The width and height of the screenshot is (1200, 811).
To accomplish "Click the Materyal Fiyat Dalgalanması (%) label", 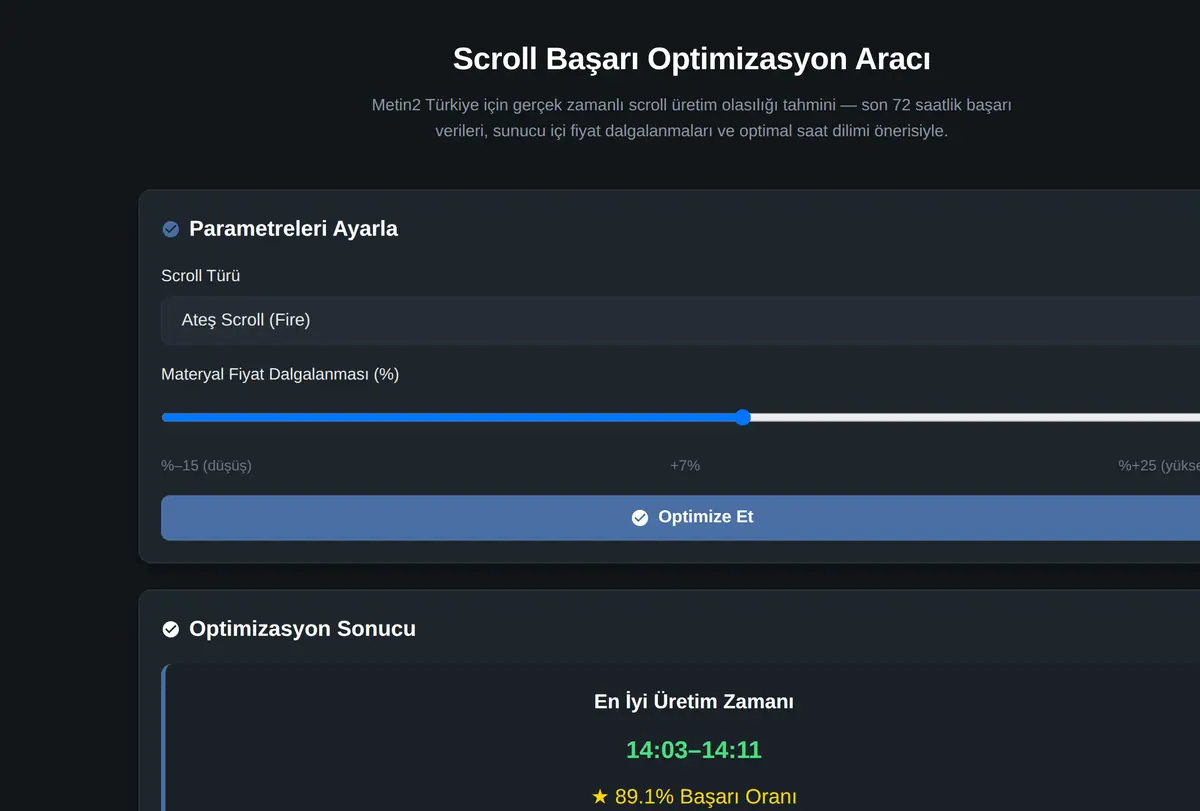I will pos(280,375).
